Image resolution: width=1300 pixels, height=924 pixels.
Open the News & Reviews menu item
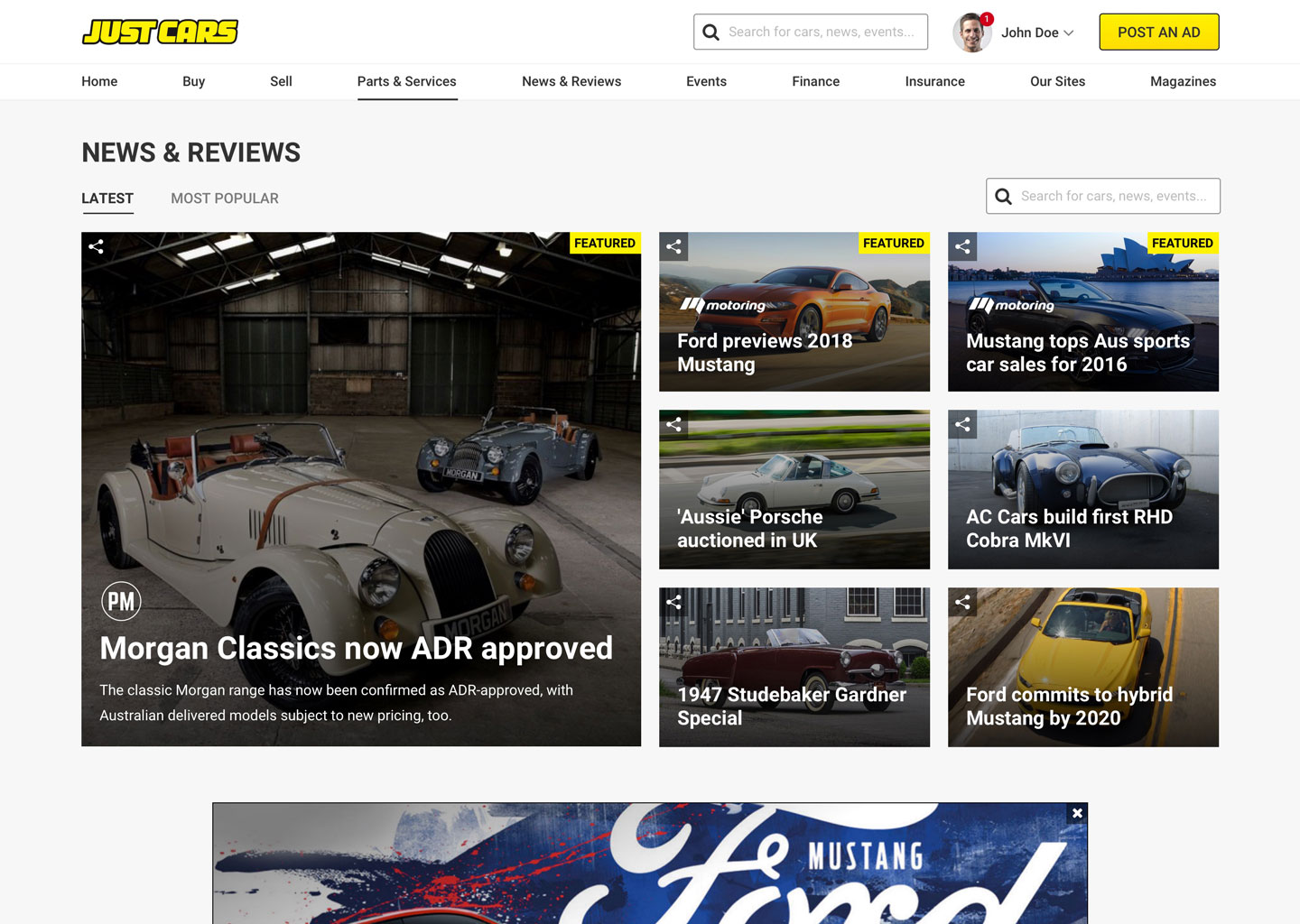571,81
